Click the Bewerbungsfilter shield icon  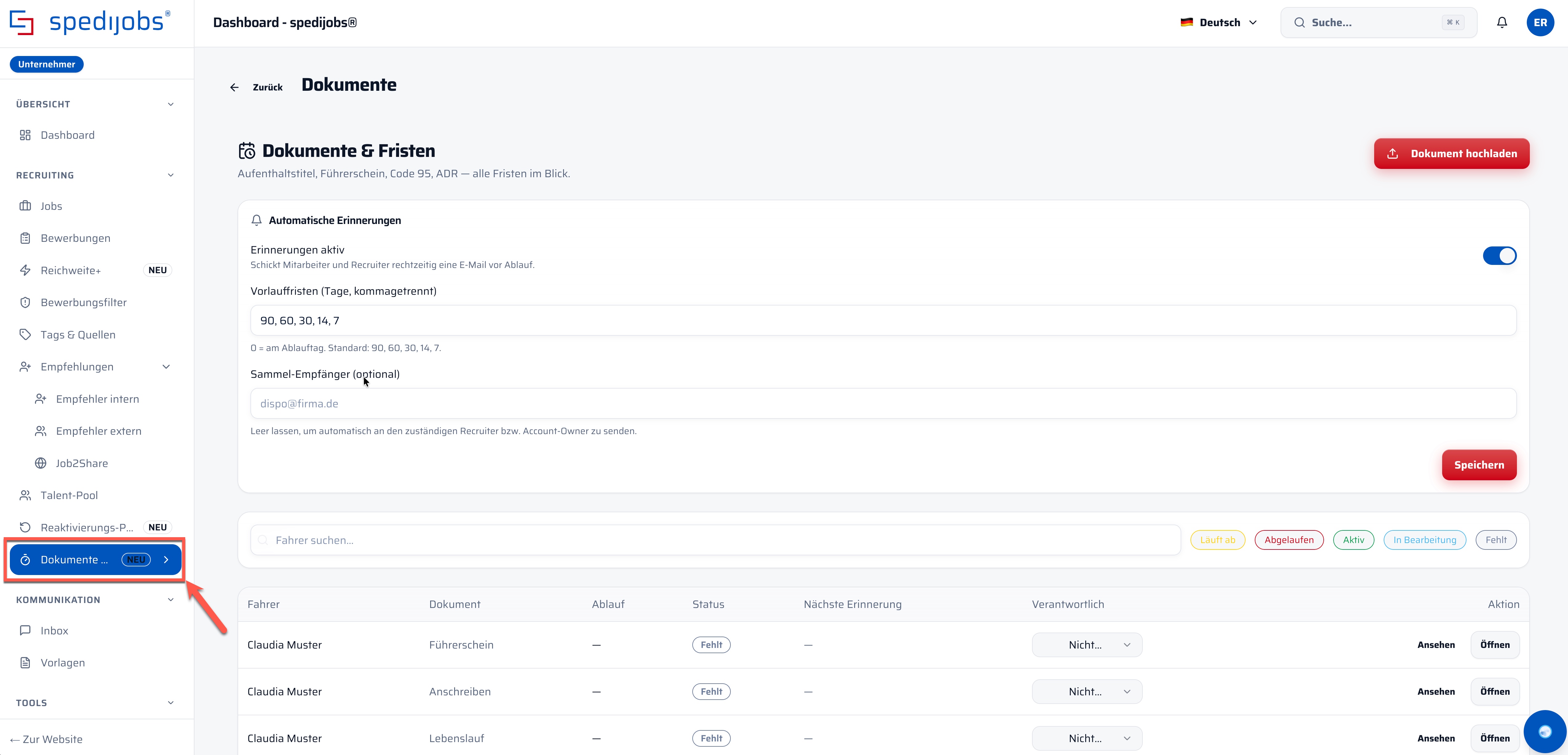tap(25, 303)
